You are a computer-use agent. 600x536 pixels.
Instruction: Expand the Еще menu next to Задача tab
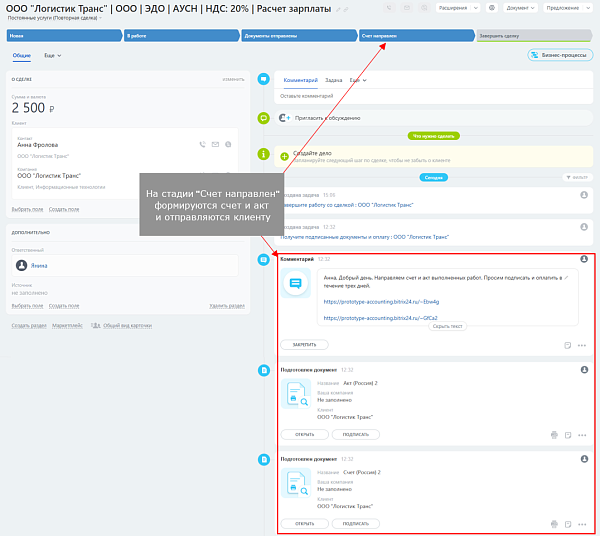pos(358,80)
